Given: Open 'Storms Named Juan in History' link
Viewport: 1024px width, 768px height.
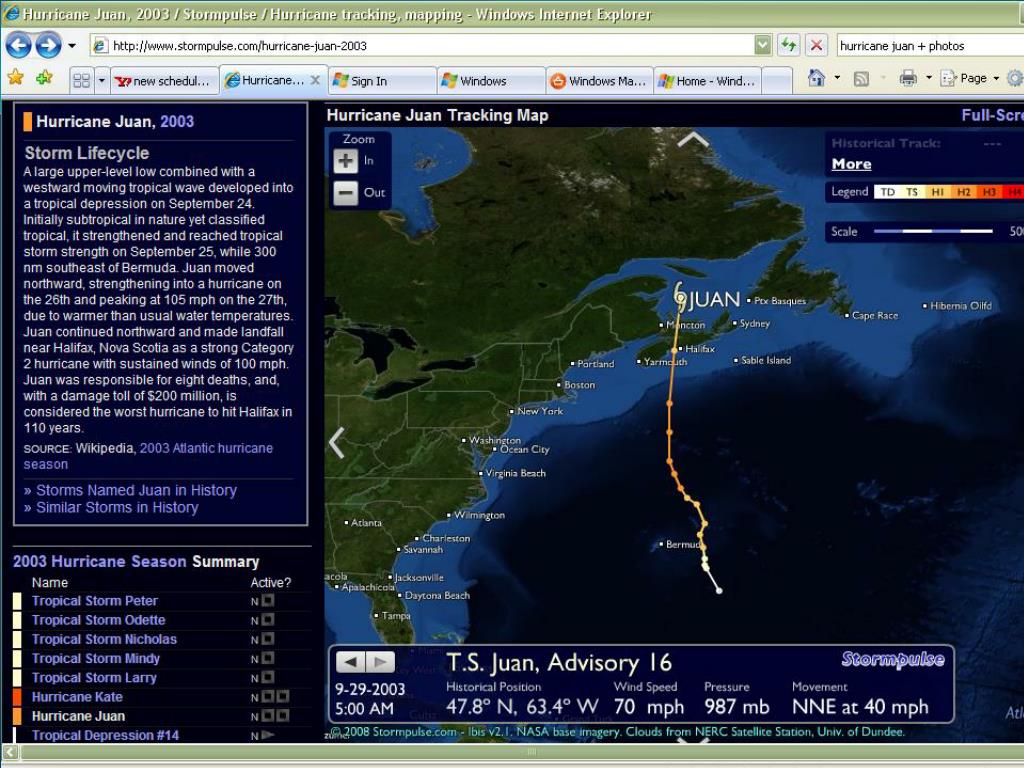Looking at the screenshot, I should tap(136, 490).
